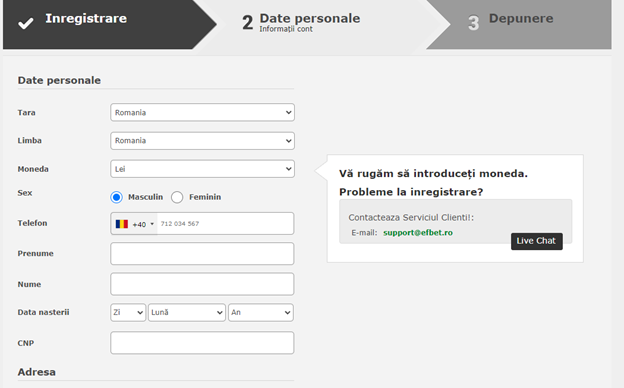This screenshot has width=624, height=388.
Task: Click the 'Limba' field label
Action: 29,141
